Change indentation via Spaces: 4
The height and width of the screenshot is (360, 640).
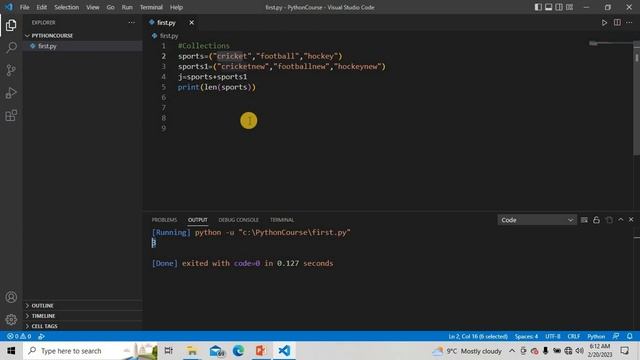[526, 336]
